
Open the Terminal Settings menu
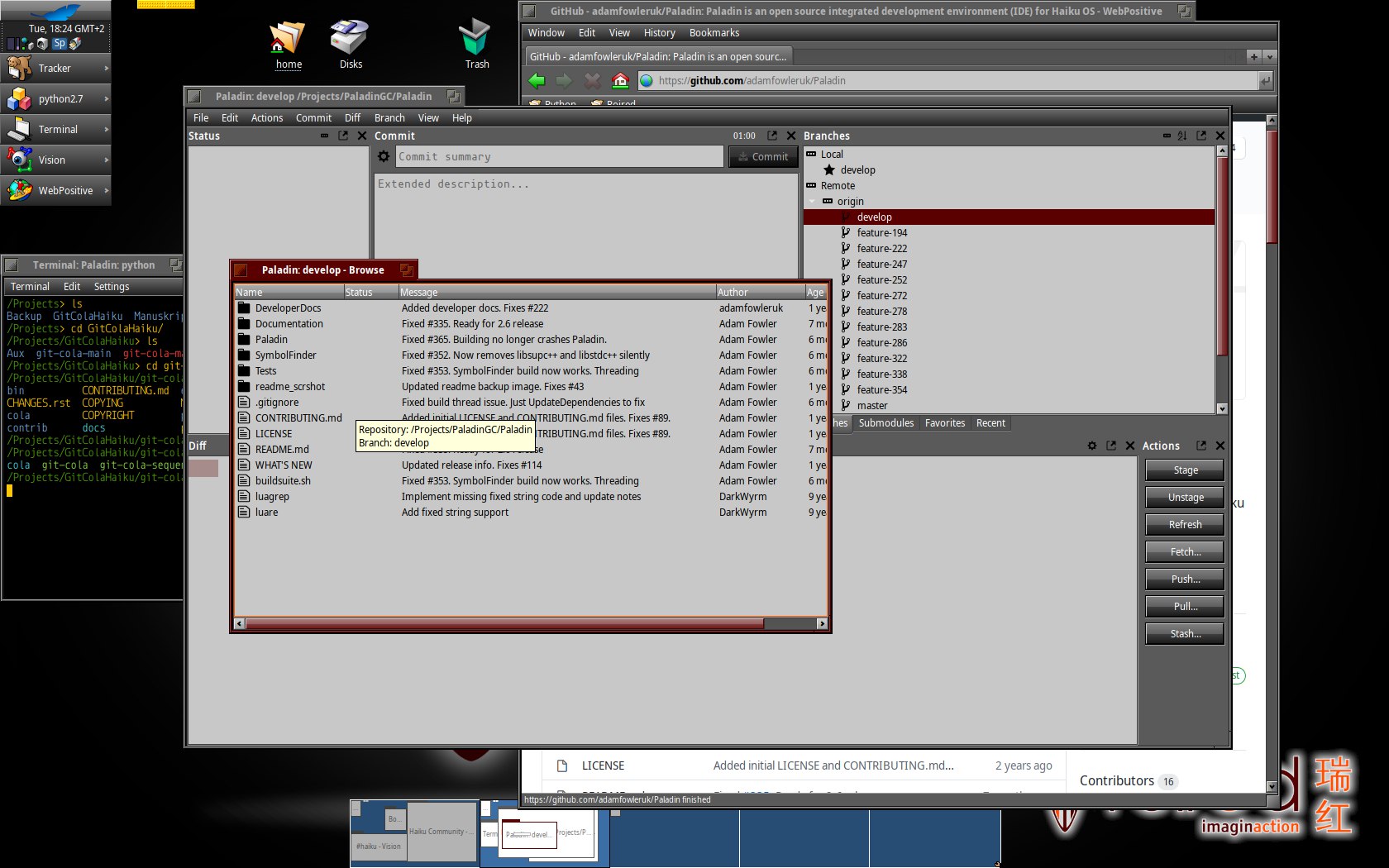point(112,287)
